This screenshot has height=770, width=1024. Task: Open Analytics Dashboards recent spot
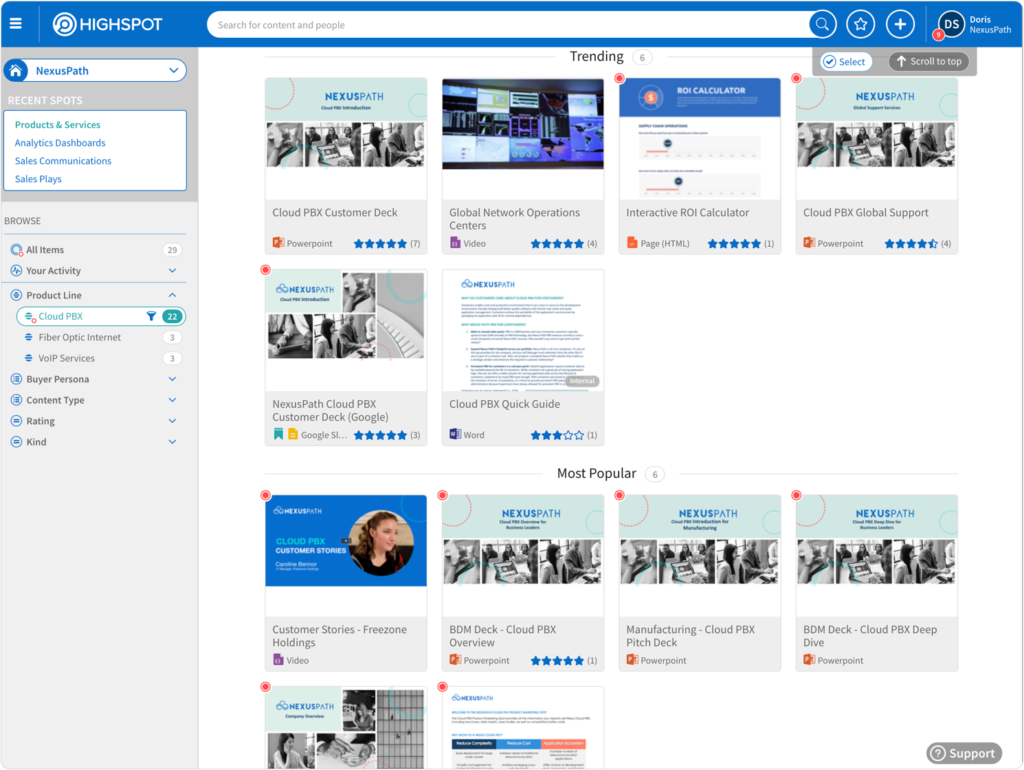point(60,142)
